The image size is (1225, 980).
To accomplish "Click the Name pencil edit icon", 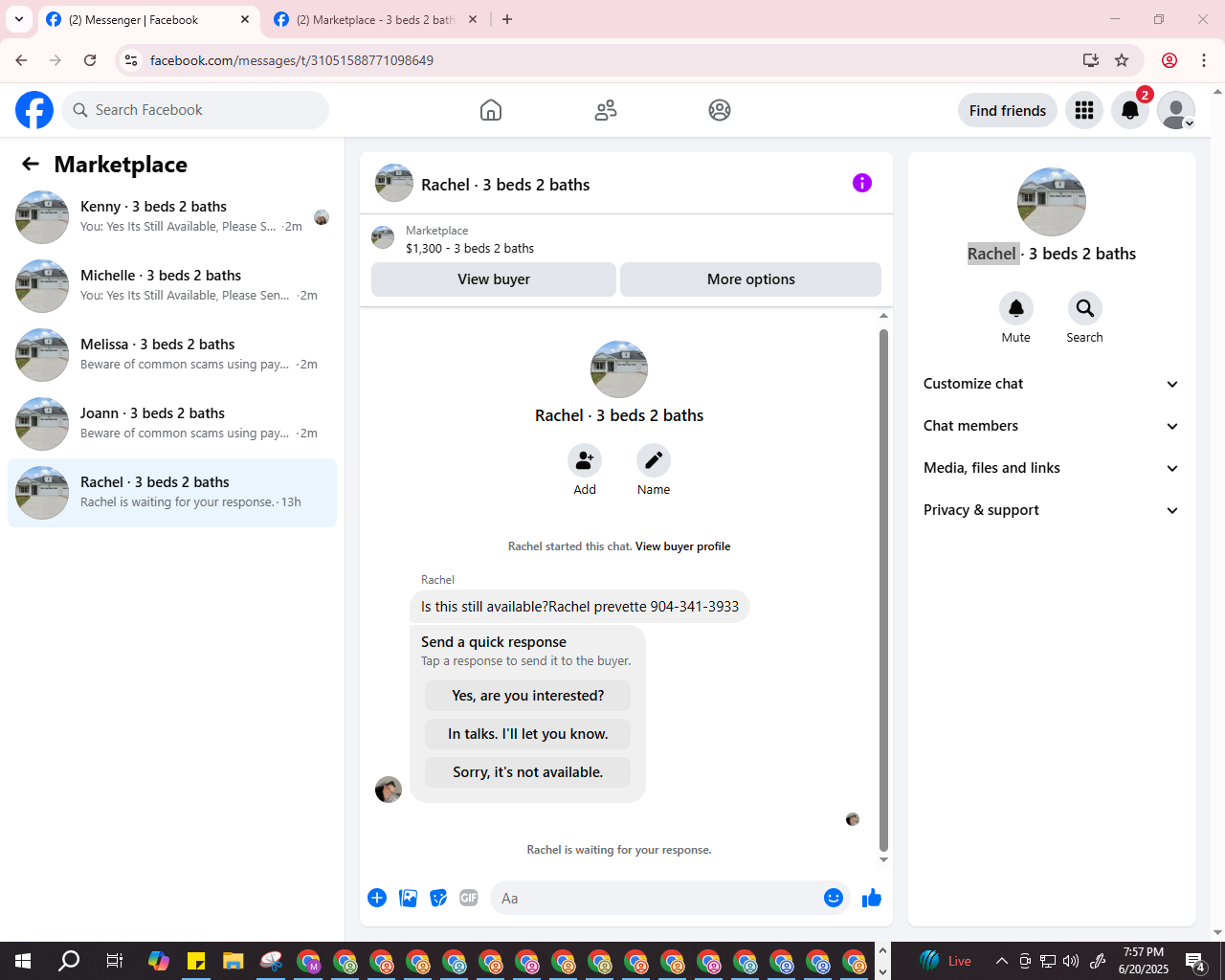I will [654, 460].
